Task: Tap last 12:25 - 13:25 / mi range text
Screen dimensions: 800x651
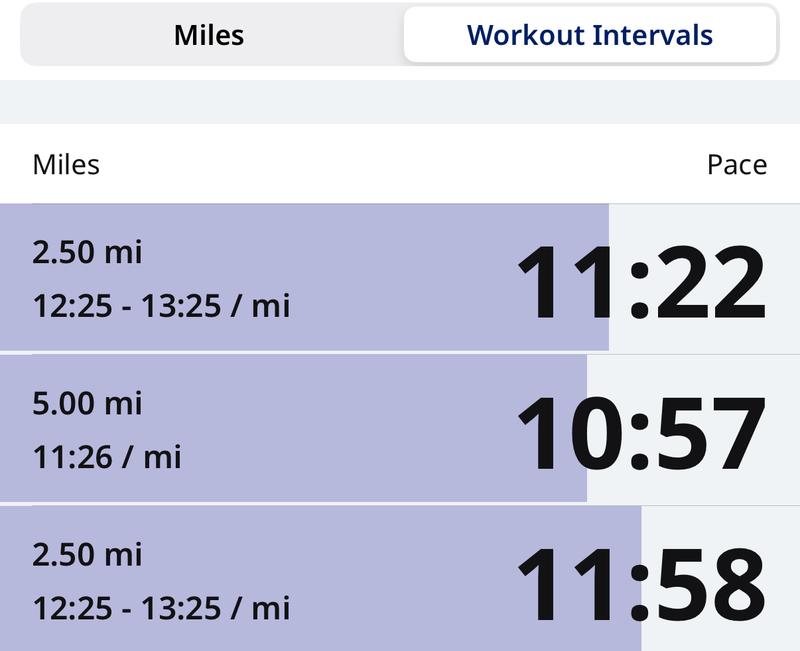Action: (161, 607)
